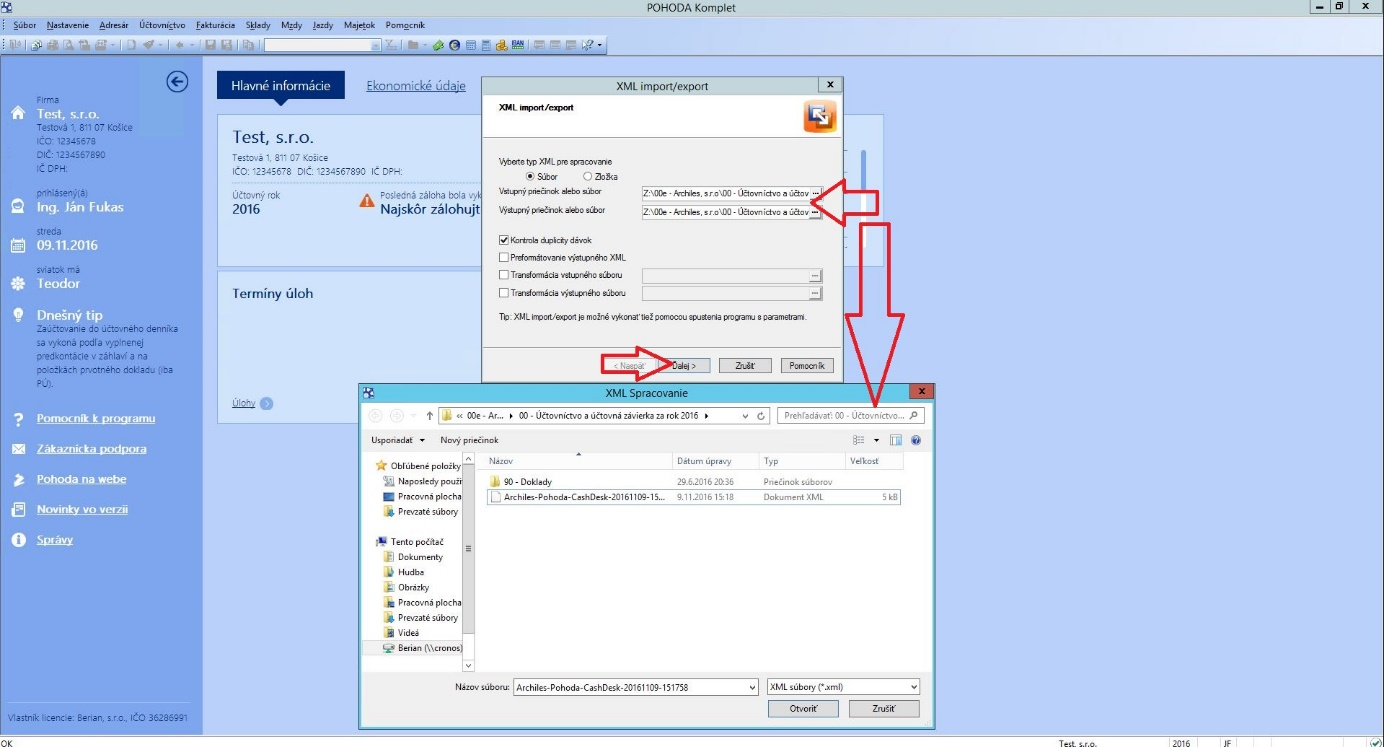
Task: Click the arrow icon next to Úlohy
Action: (x=267, y=404)
